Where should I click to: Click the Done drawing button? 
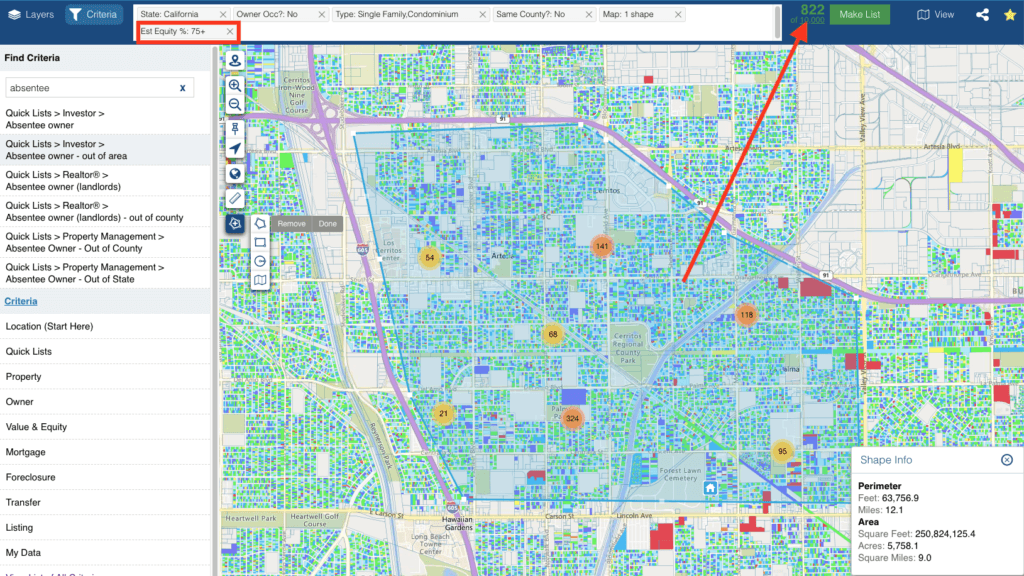click(327, 223)
